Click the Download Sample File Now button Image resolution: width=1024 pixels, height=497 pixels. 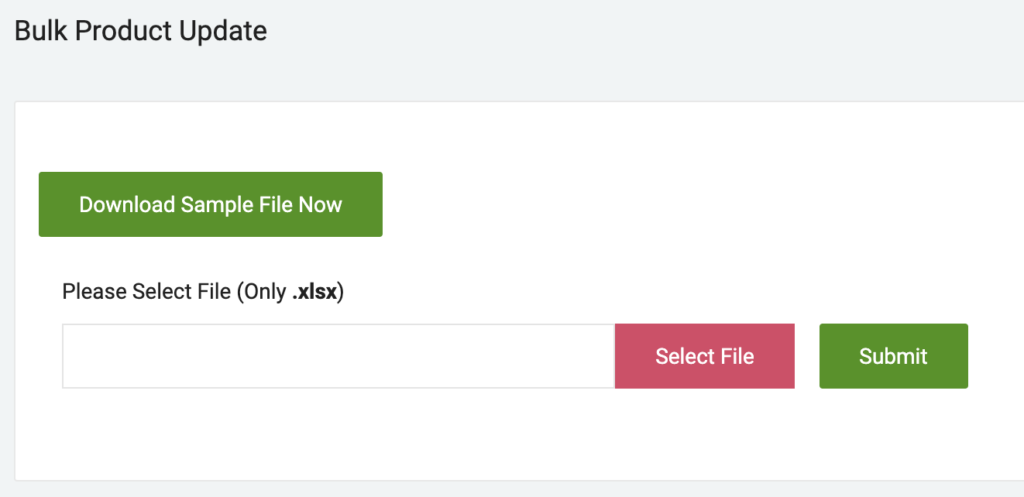[210, 205]
